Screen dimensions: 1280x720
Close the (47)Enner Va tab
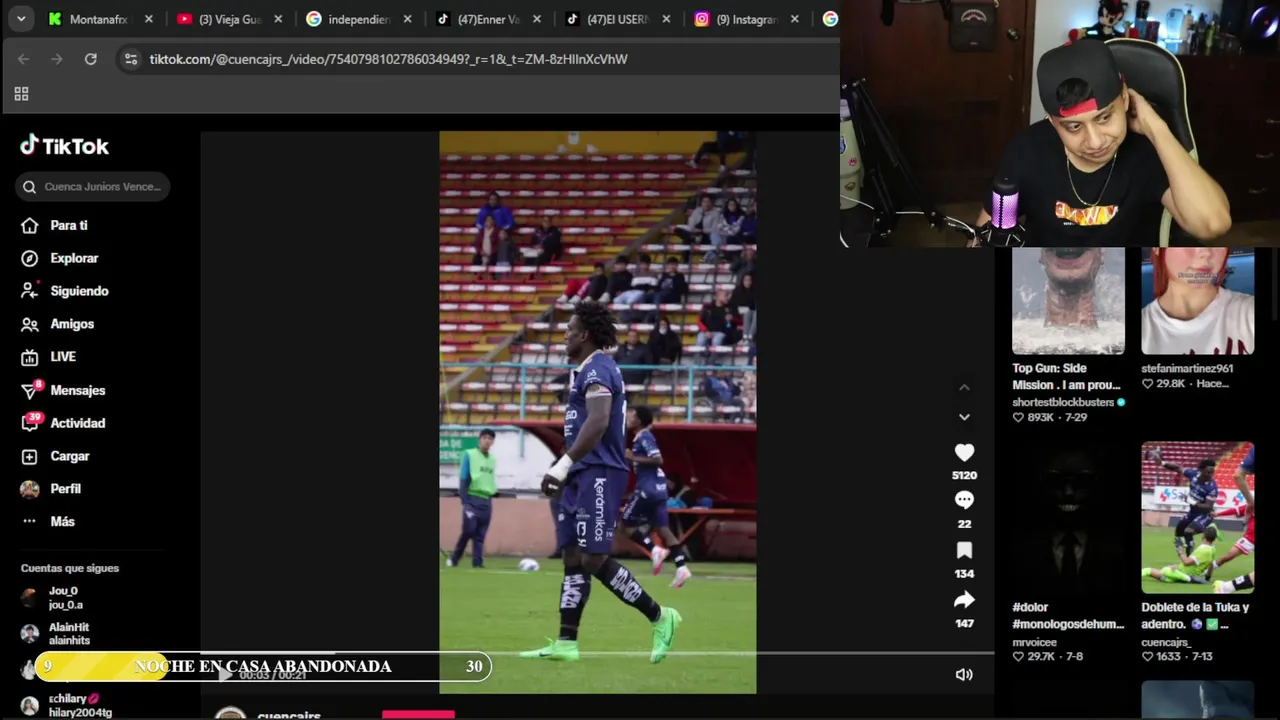pos(537,19)
